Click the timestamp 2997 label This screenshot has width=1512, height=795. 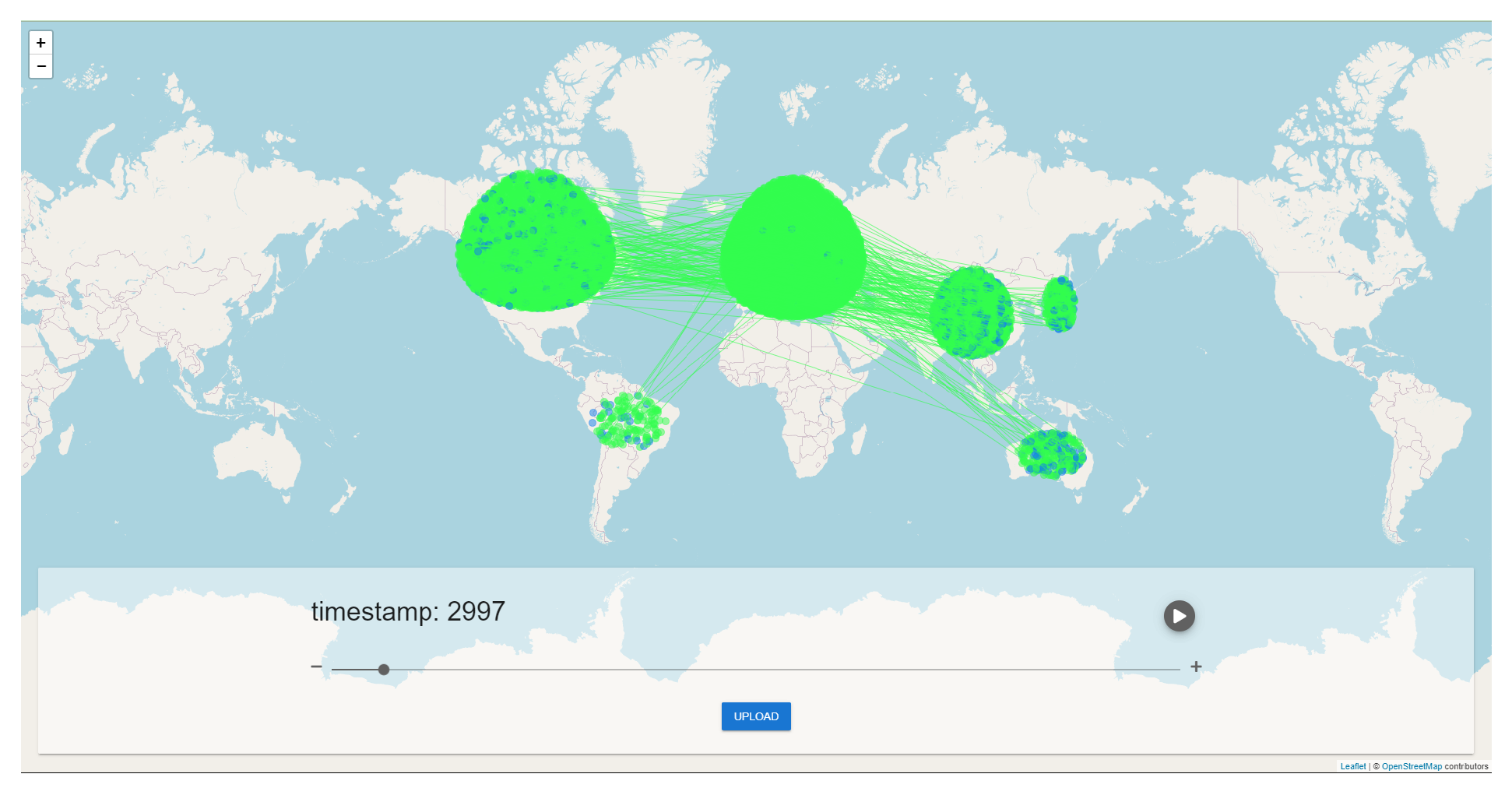pyautogui.click(x=408, y=612)
